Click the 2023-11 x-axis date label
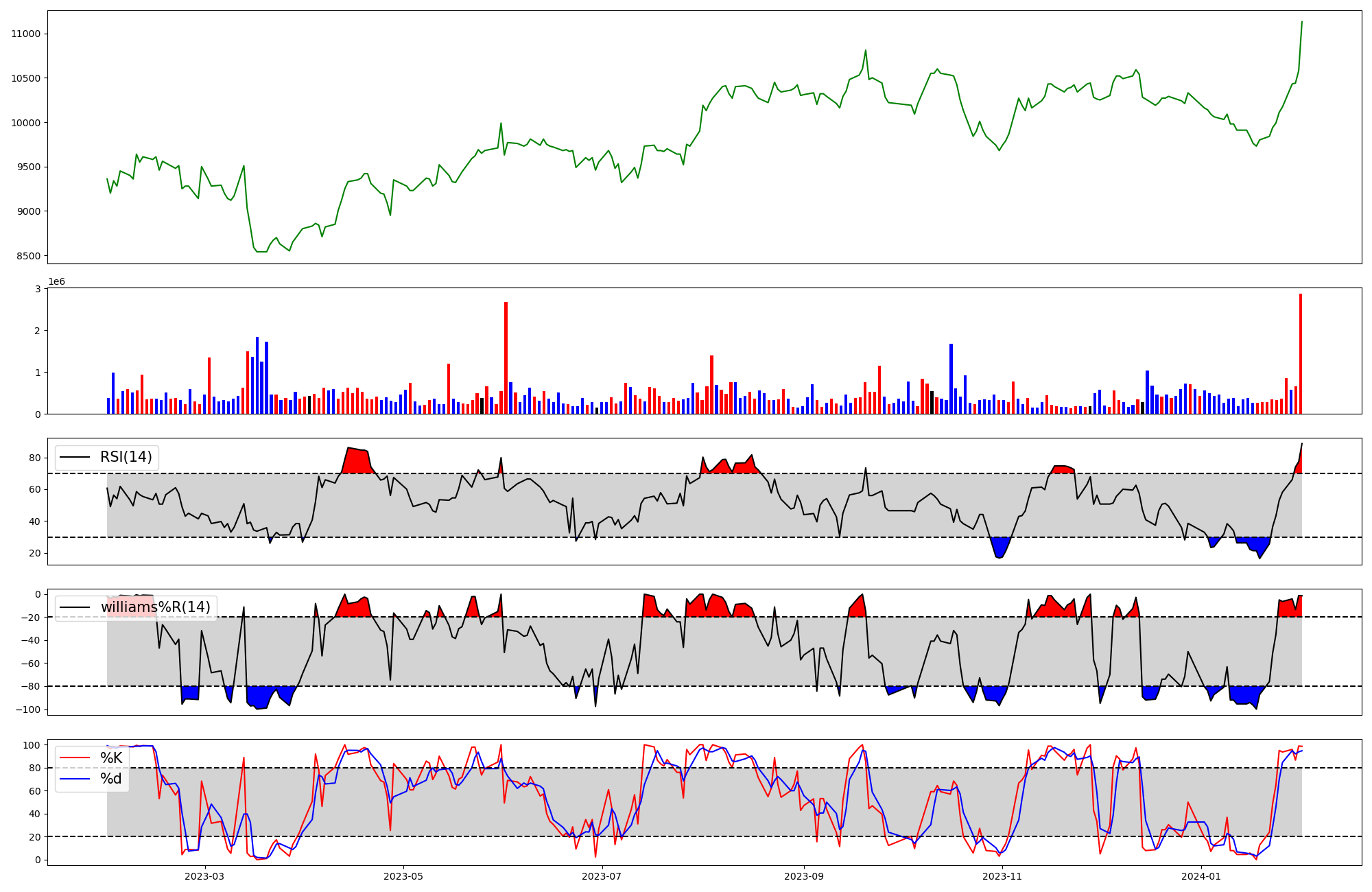The height and width of the screenshot is (892, 1372). tap(1002, 876)
